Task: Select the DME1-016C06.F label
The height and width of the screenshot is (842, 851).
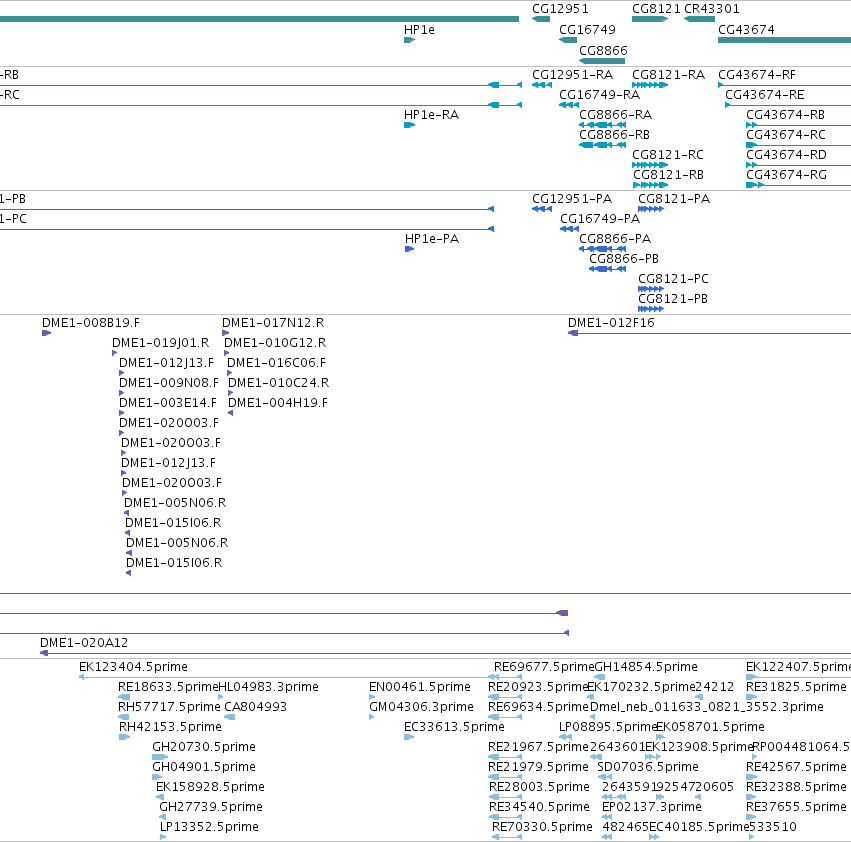Action: (276, 363)
